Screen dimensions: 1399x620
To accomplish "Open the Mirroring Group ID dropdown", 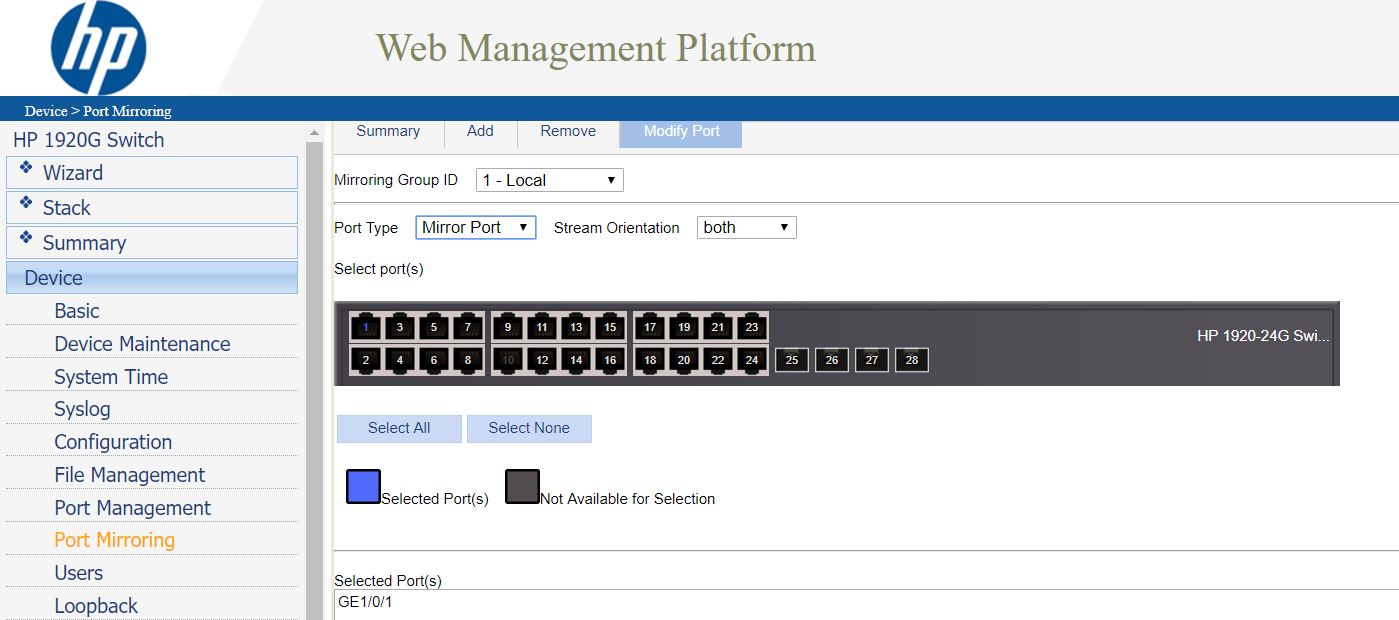I will pos(549,181).
